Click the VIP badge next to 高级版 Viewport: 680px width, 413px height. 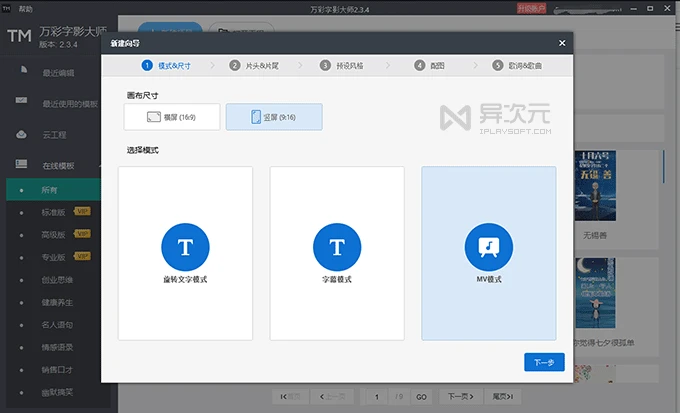pos(82,234)
